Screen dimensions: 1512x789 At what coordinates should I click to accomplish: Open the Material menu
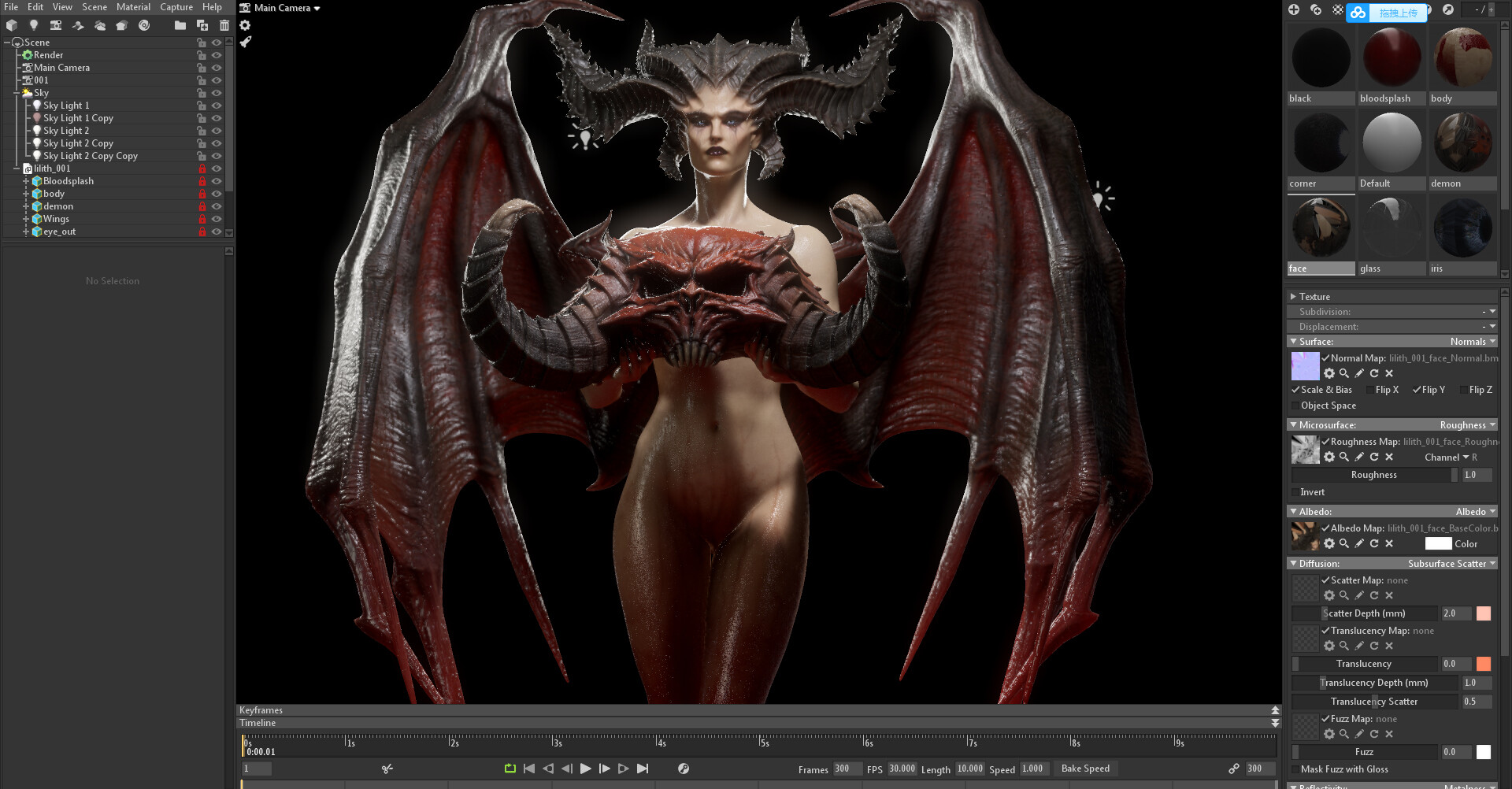point(133,7)
